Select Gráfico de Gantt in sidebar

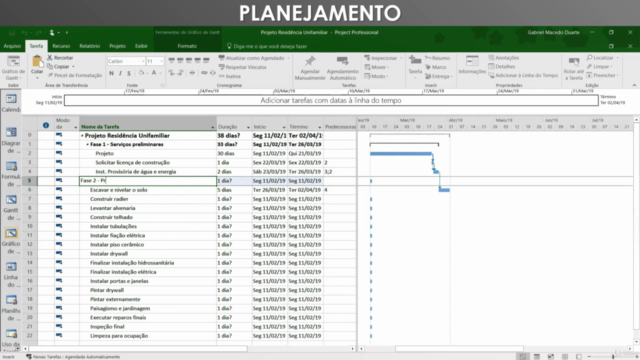coord(11,240)
